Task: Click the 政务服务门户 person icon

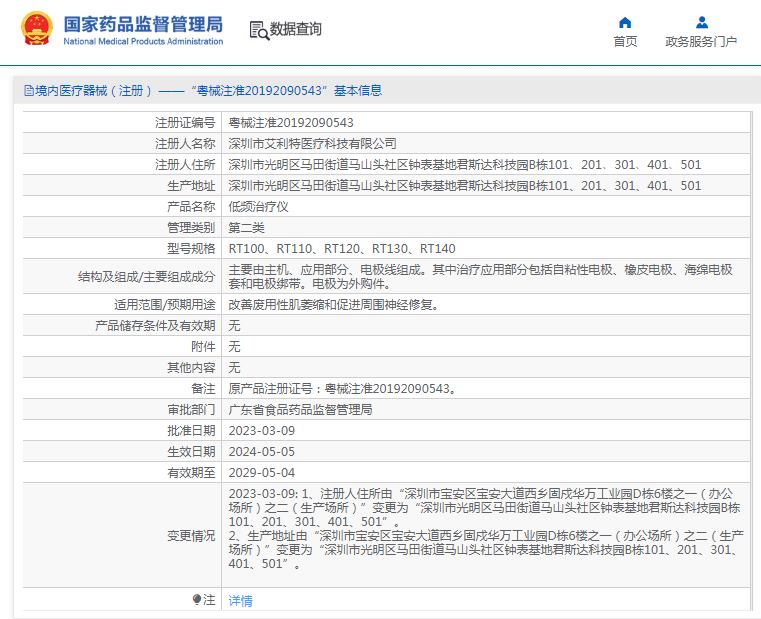Action: [701, 22]
